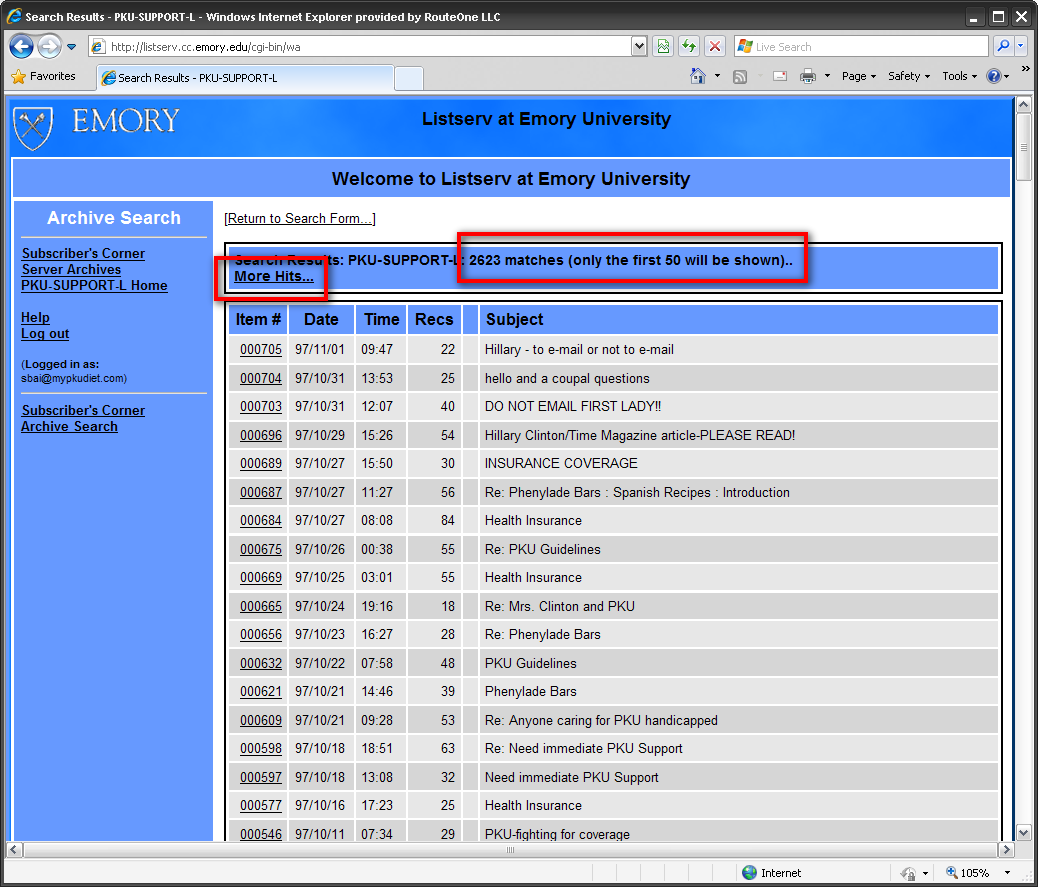
Task: Click the horizontal scrollbar right arrow
Action: 1006,849
